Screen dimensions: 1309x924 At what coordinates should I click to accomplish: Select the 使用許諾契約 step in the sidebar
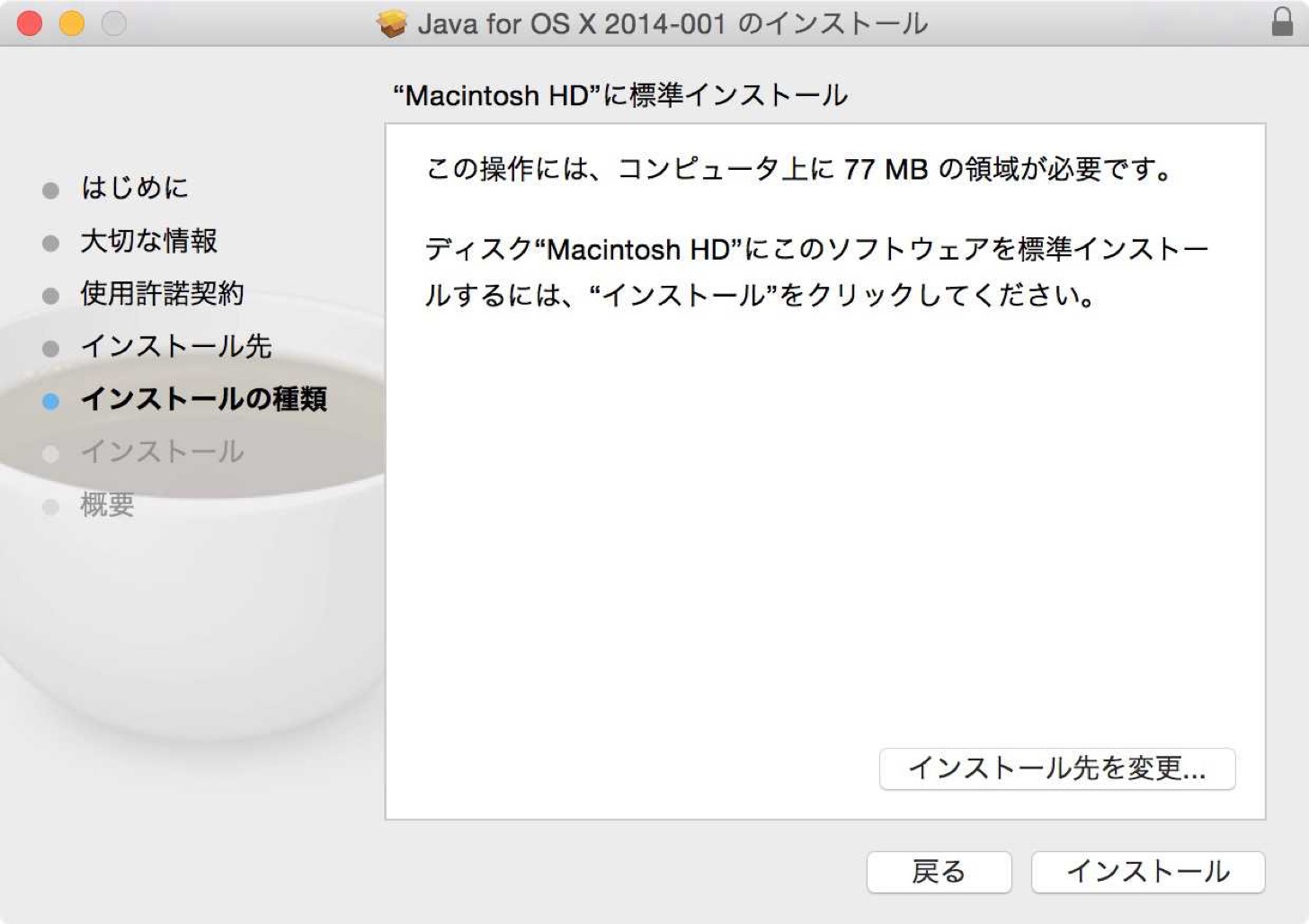(x=163, y=294)
